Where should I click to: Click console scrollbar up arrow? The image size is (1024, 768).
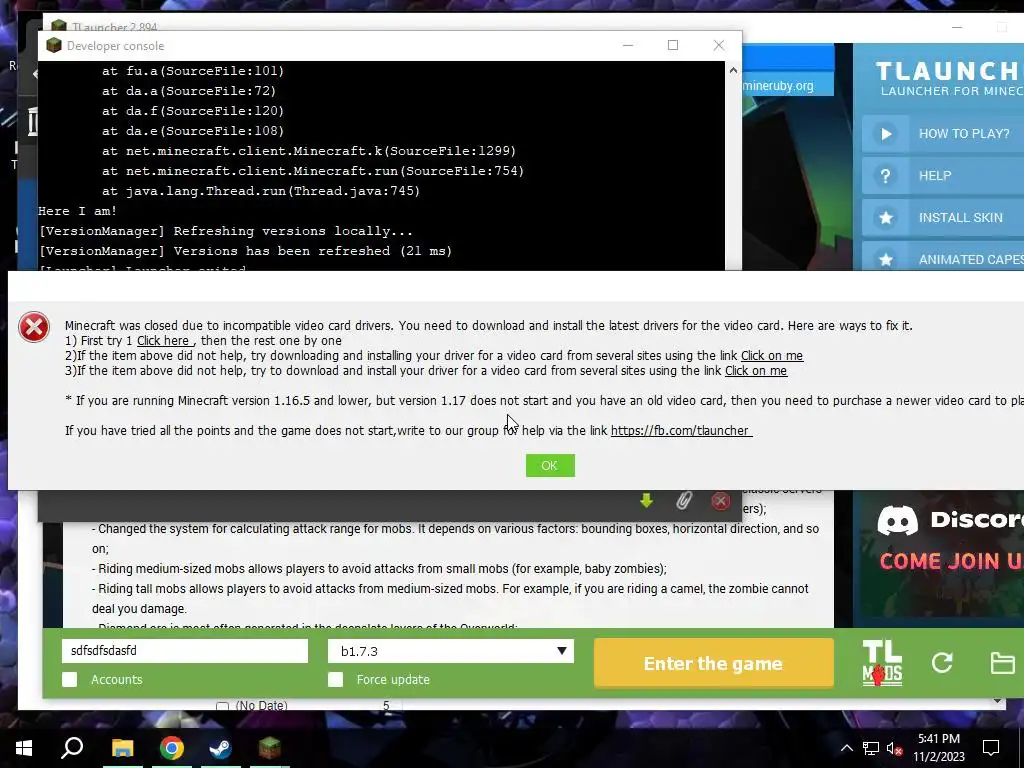733,70
